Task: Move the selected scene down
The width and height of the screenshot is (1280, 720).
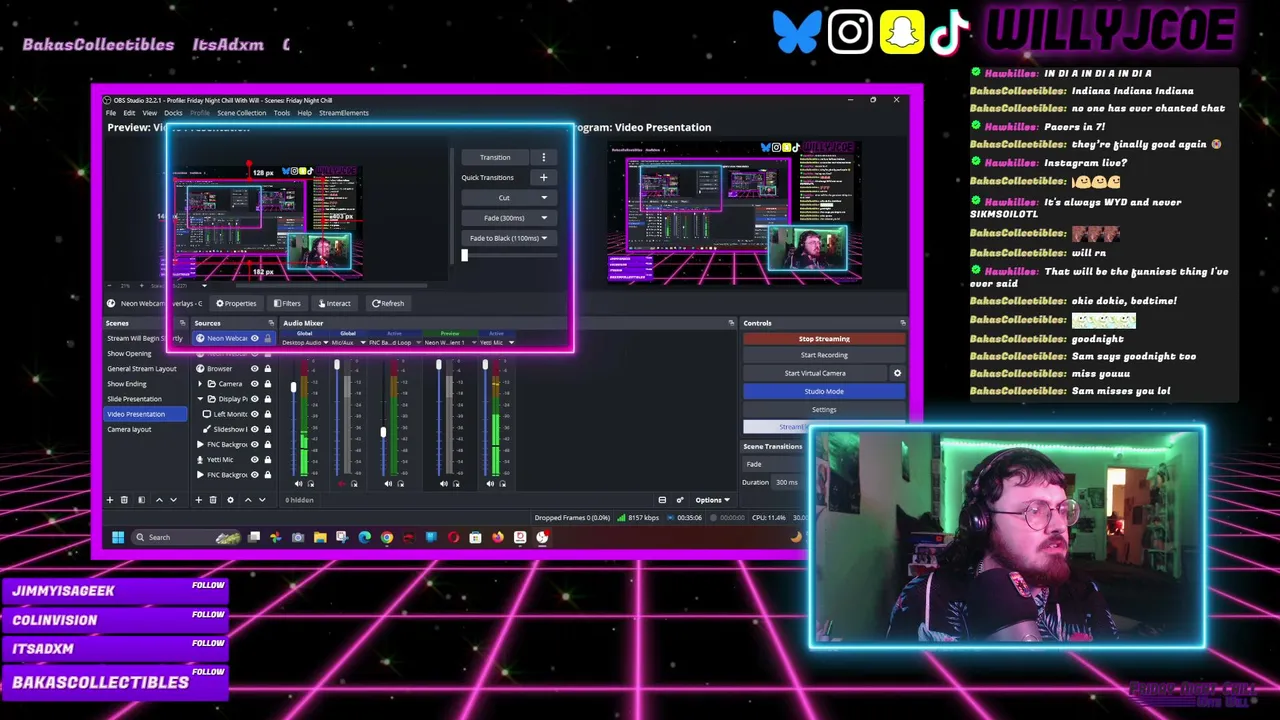Action: pyautogui.click(x=173, y=500)
